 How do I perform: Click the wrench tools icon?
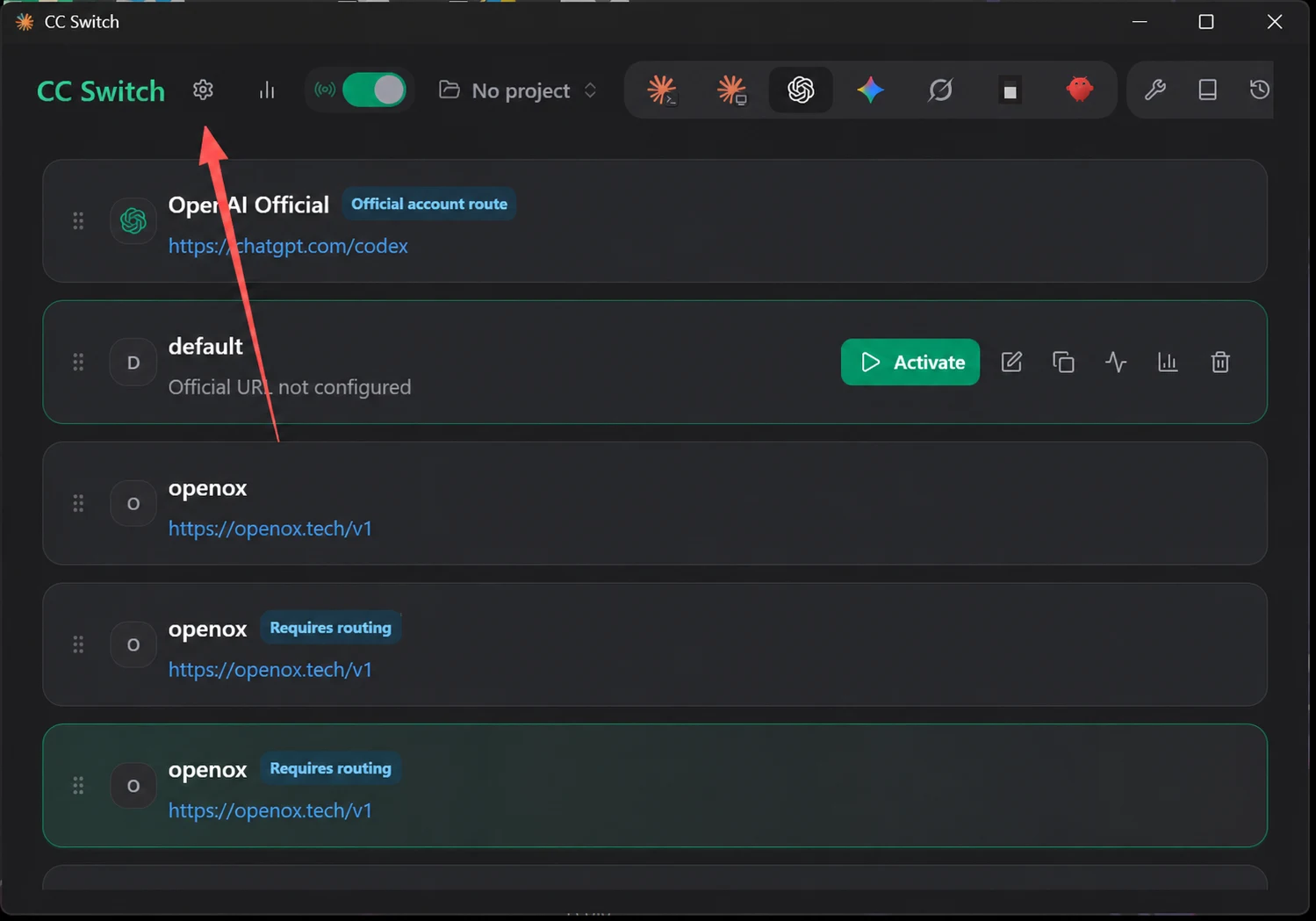point(1155,90)
